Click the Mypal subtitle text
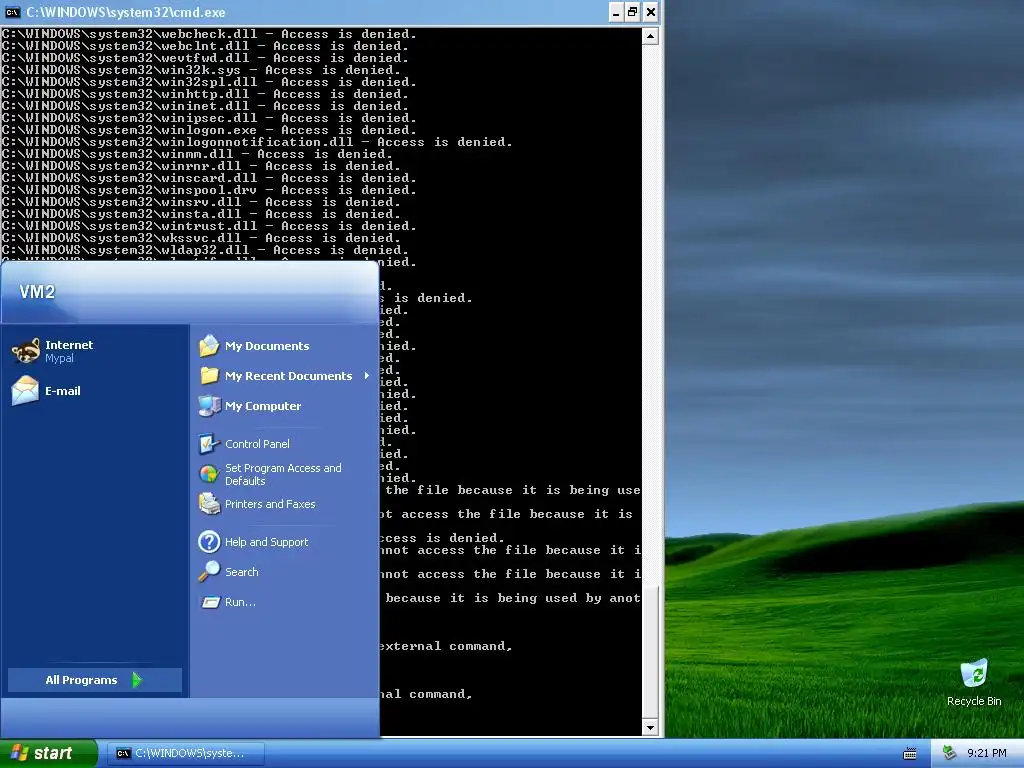The image size is (1024, 768). coord(59,359)
